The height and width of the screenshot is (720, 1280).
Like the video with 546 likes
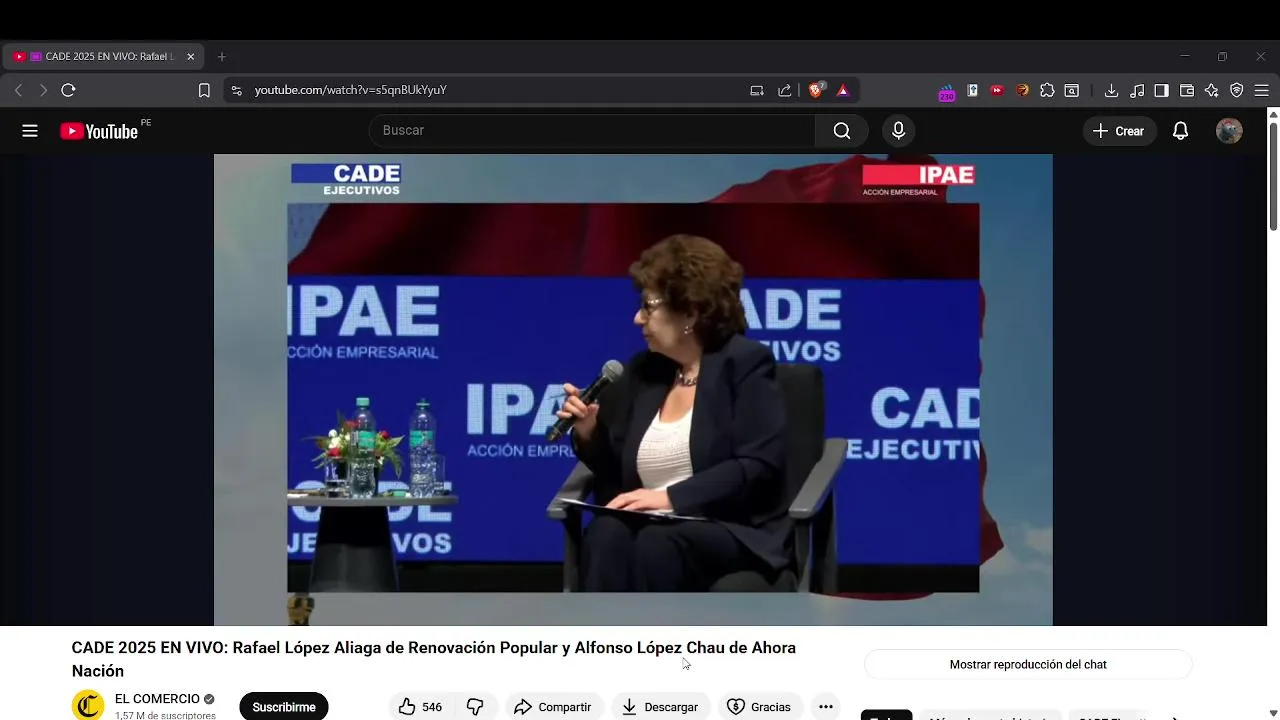point(420,707)
